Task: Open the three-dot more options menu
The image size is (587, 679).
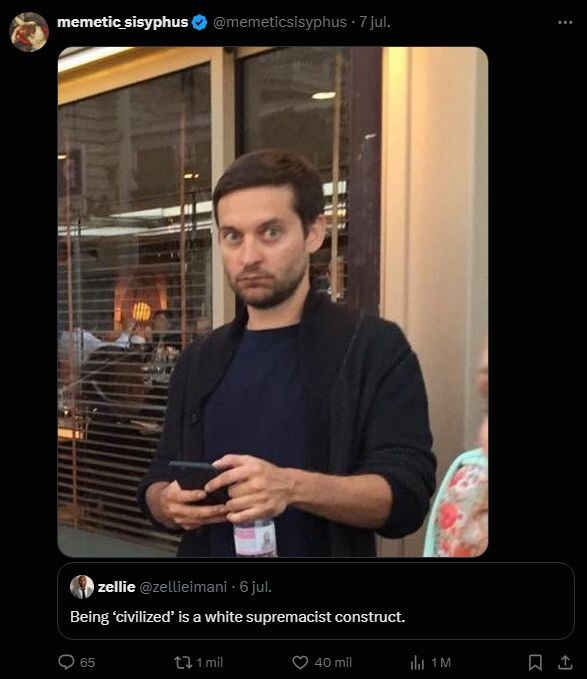Action: pos(565,22)
